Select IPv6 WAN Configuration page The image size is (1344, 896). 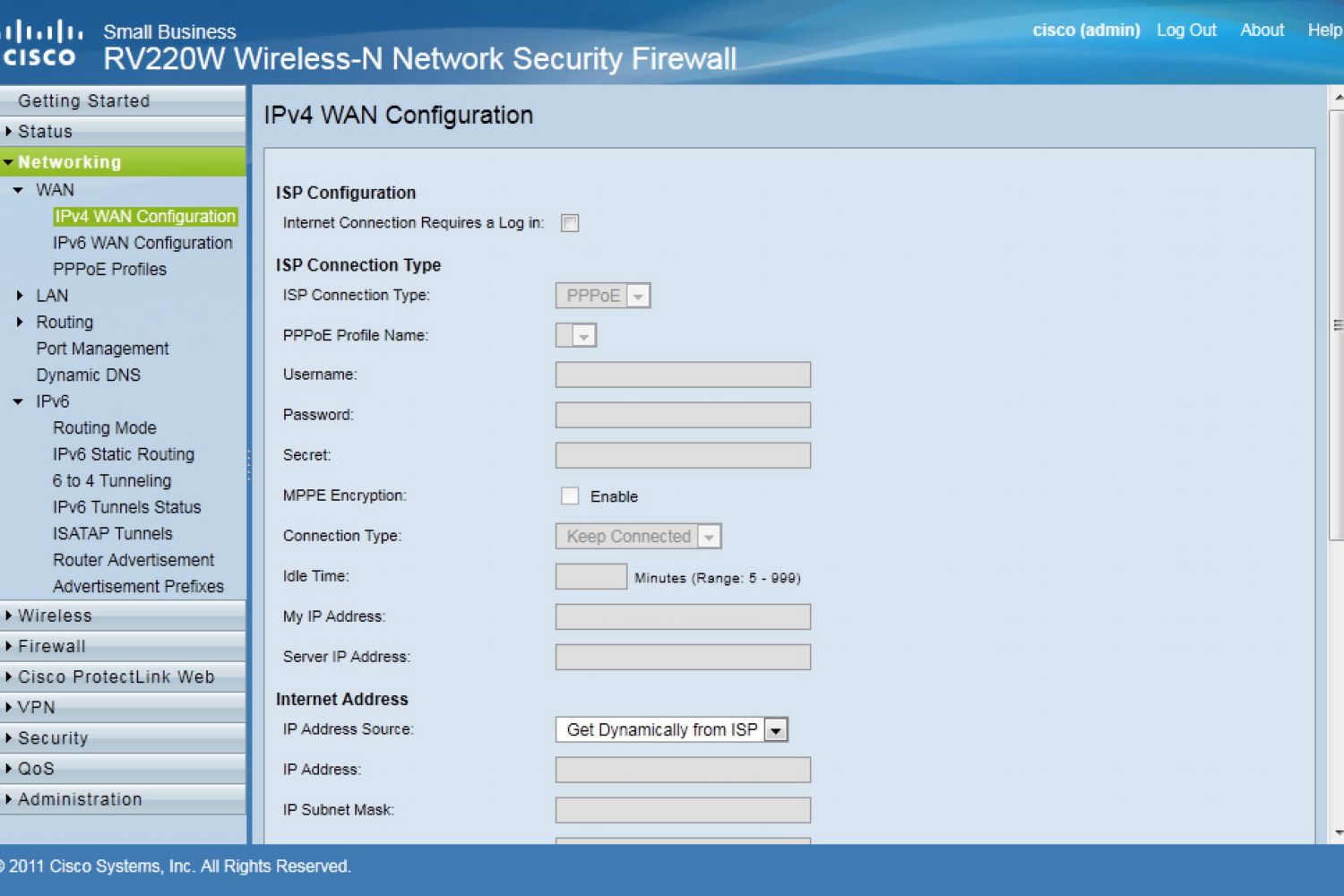pos(142,243)
